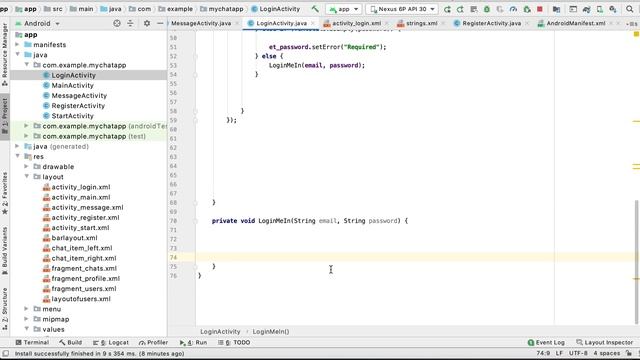
Task: Collapse the layout folder arrow
Action: pos(27,176)
